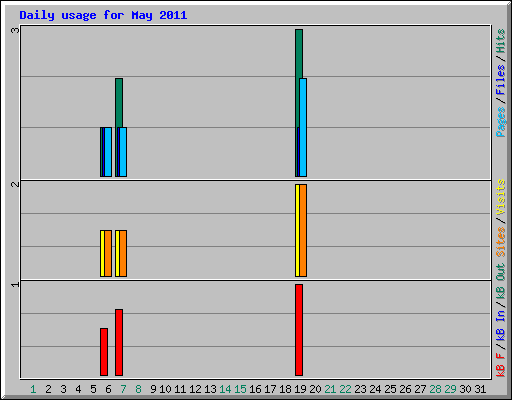This screenshot has width=512, height=400.
Task: Click day '10' on the date axis
Action: coord(165,389)
